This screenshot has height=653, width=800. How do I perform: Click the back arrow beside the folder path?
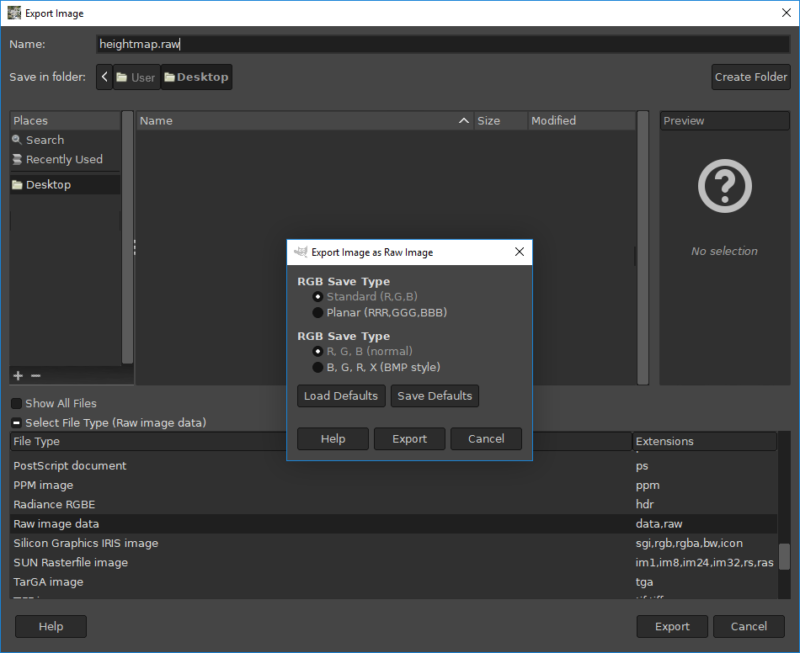click(x=105, y=77)
